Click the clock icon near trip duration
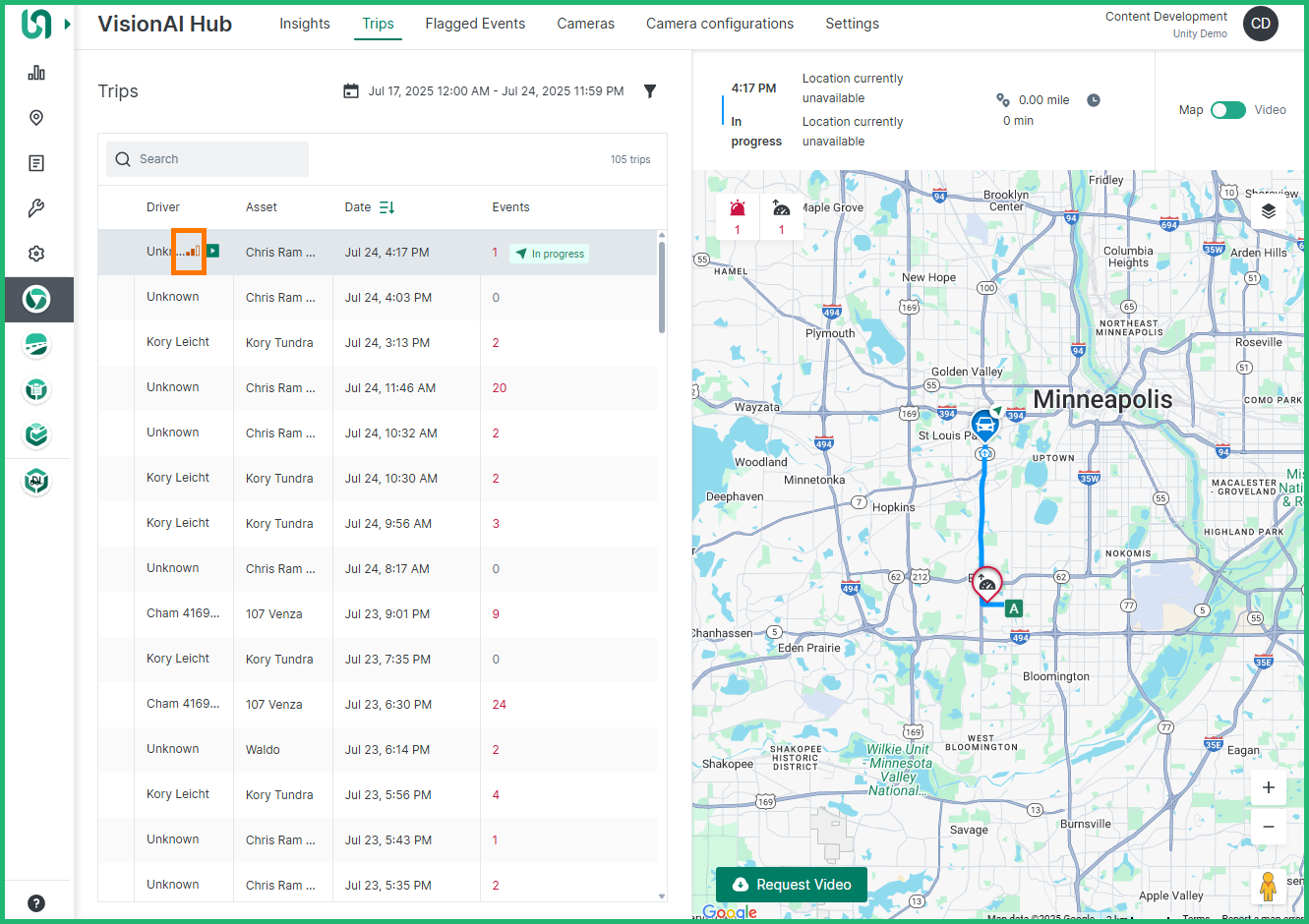 click(x=1092, y=99)
